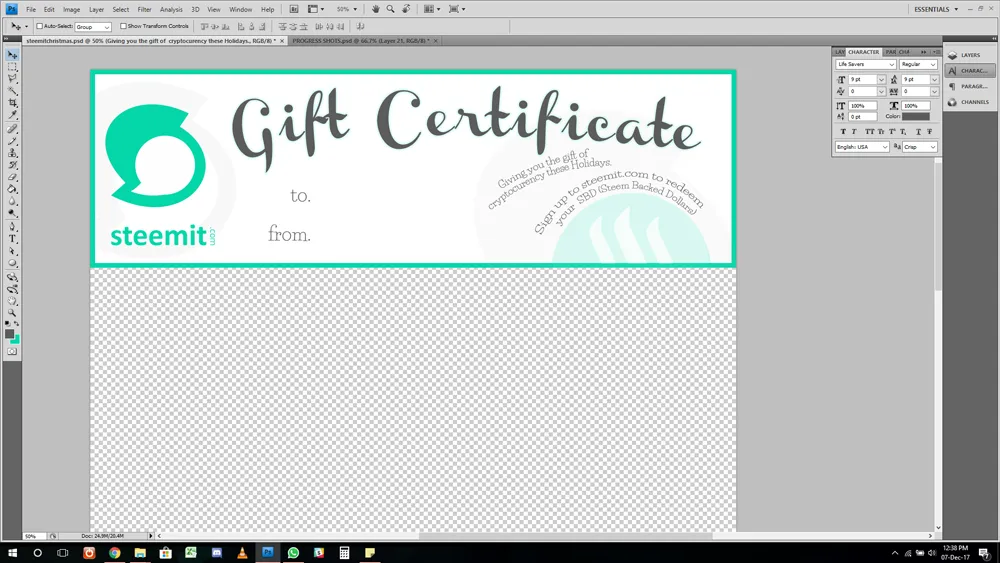Select the Eyedropper tool
This screenshot has width=1000, height=563.
pyautogui.click(x=12, y=115)
